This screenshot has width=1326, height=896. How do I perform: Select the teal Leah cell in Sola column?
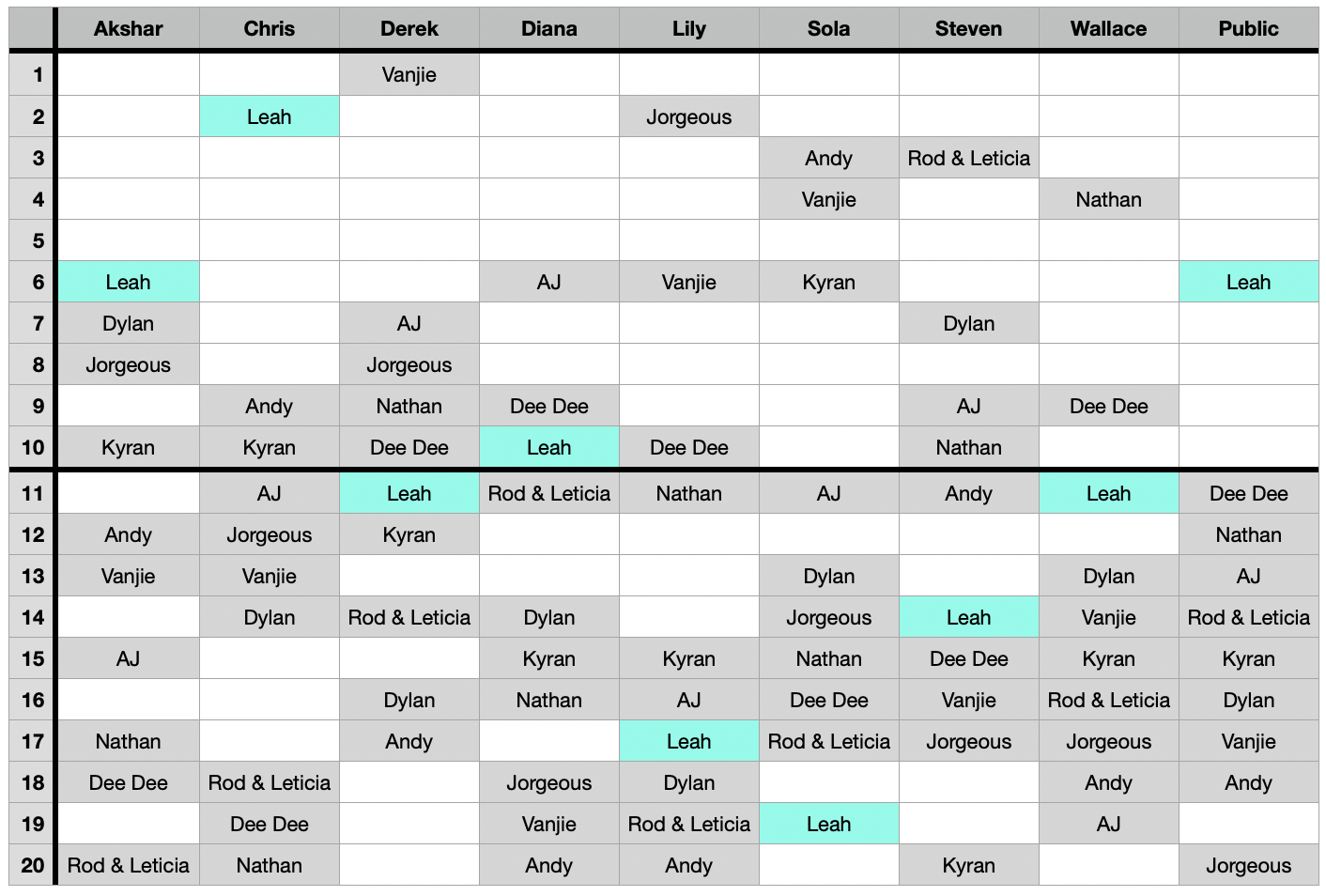tap(829, 824)
